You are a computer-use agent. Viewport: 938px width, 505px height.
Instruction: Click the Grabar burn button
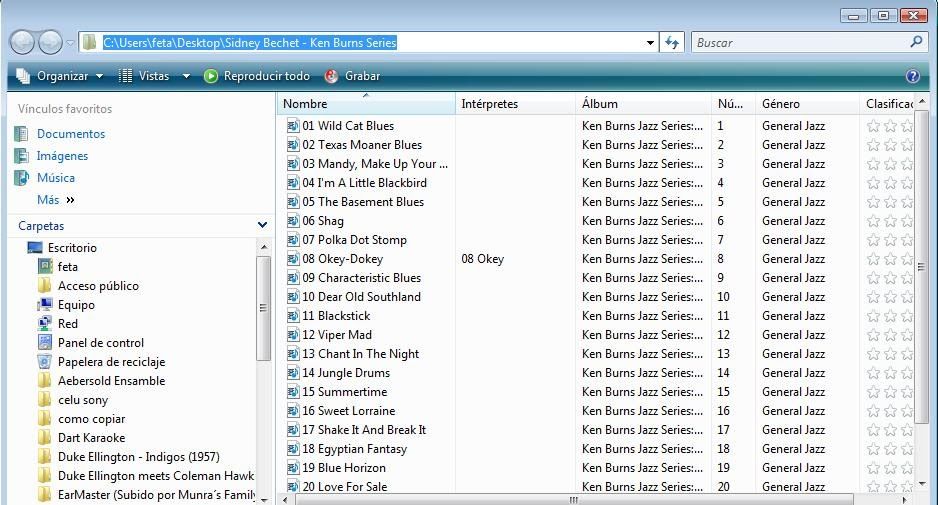[x=352, y=76]
